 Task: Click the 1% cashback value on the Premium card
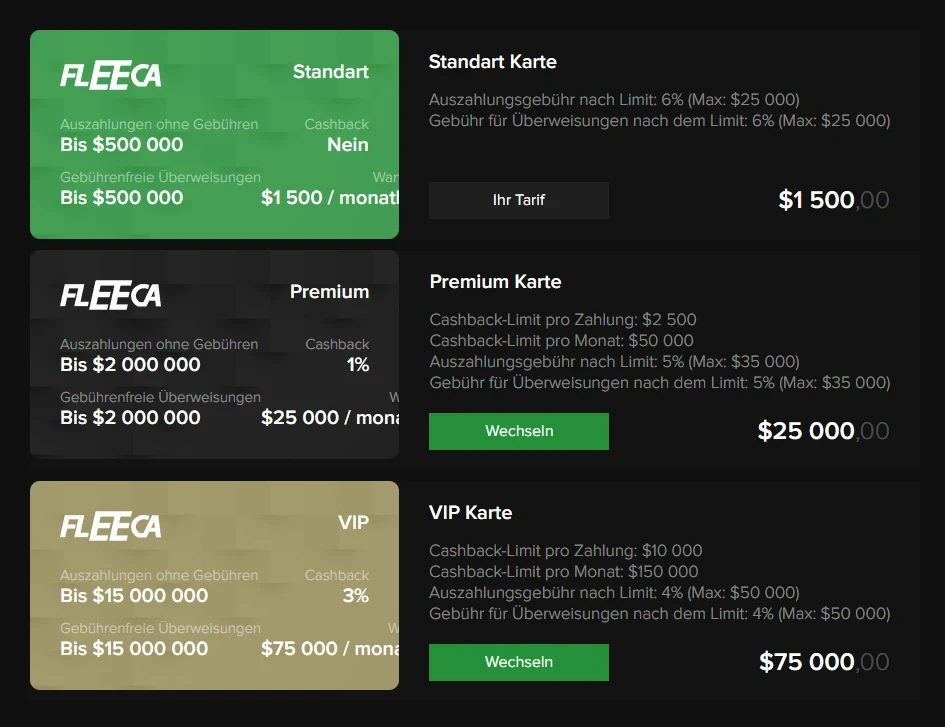[x=358, y=365]
